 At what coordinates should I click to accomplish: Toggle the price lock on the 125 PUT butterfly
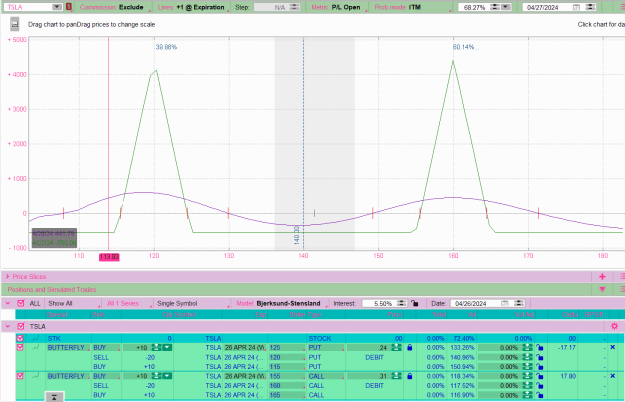tap(409, 347)
